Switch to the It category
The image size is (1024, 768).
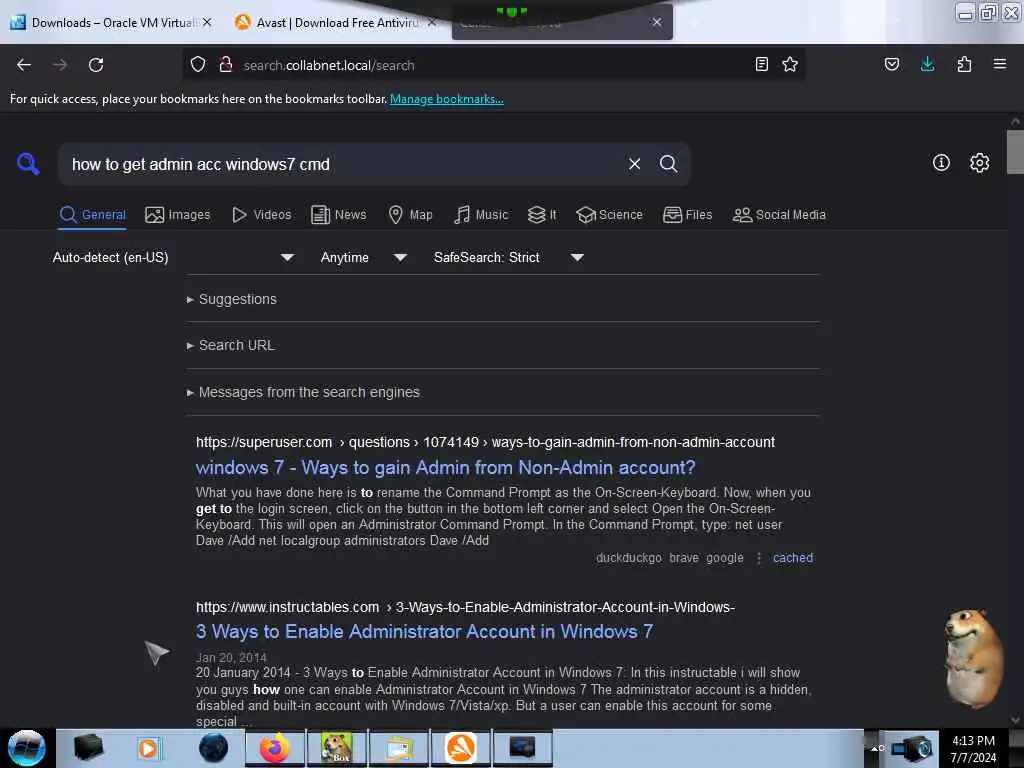point(542,215)
